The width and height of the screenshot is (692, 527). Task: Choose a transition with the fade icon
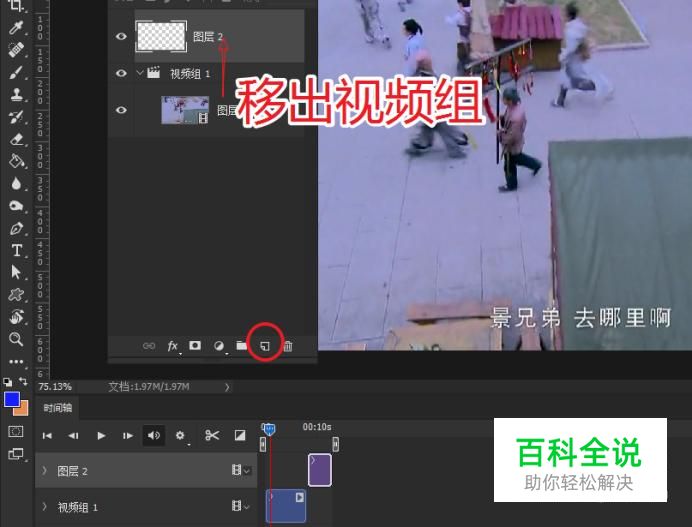pyautogui.click(x=240, y=436)
